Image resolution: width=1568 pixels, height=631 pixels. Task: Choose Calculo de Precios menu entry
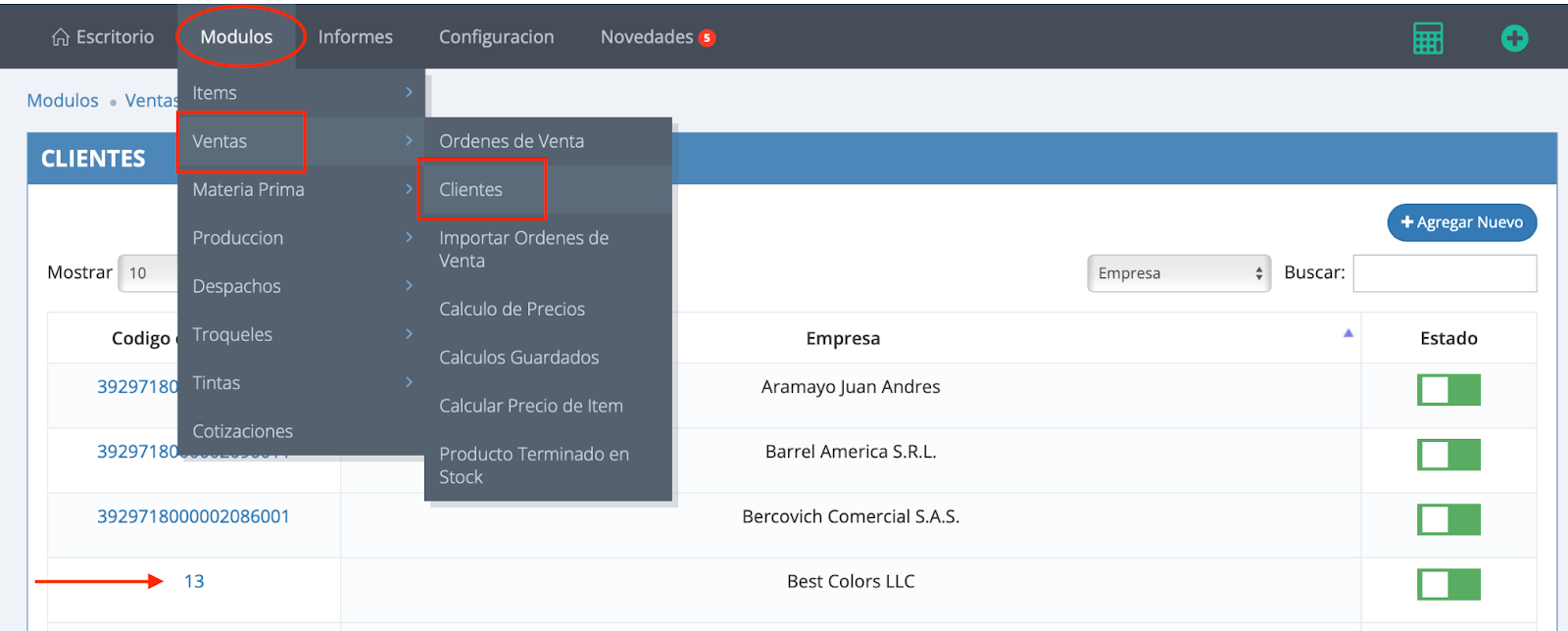point(512,309)
